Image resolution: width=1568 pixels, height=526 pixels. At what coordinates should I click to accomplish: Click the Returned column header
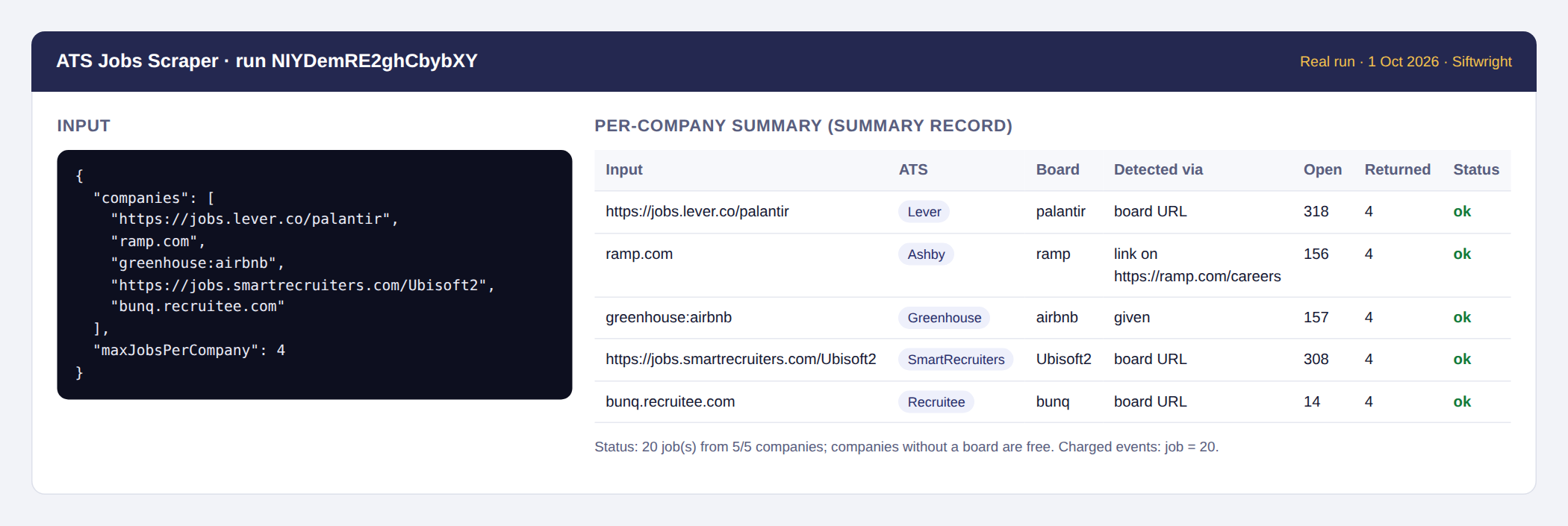click(1397, 170)
